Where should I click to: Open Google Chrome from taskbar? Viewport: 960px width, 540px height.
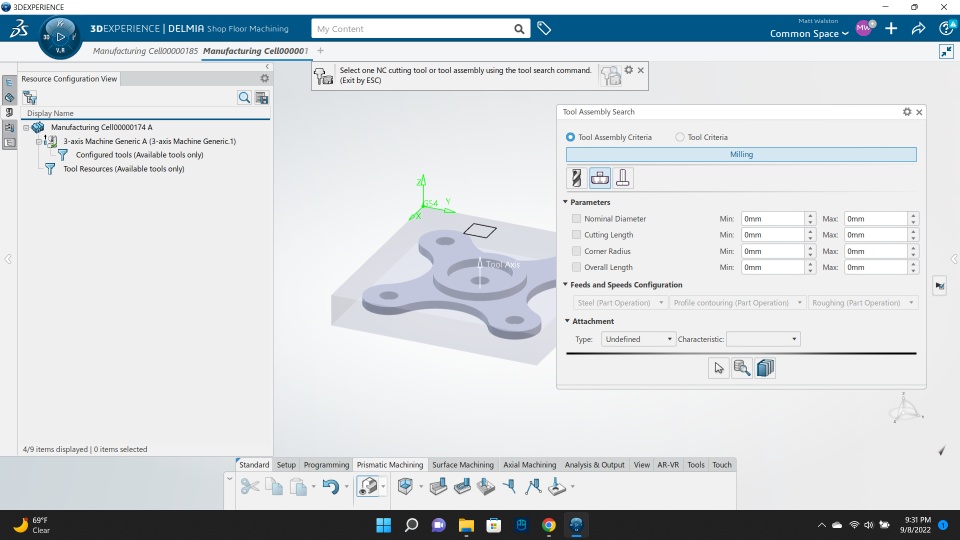click(549, 525)
